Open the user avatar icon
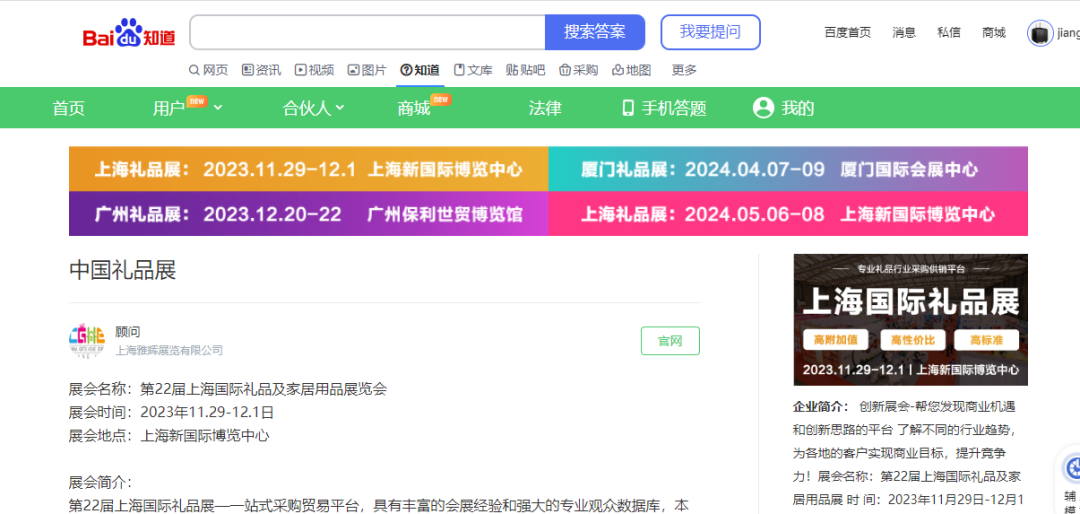The image size is (1080, 514). [1040, 33]
